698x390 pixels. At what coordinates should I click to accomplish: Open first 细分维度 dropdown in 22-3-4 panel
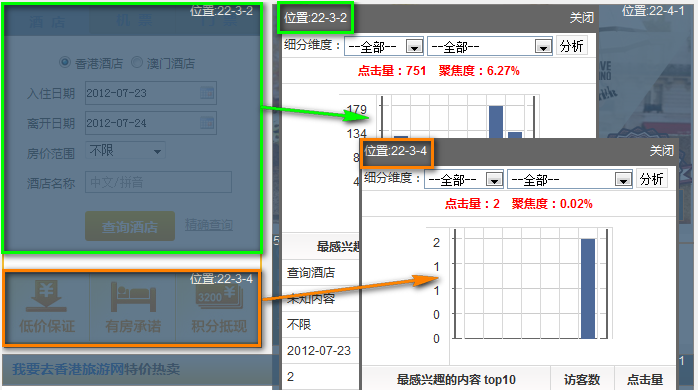pyautogui.click(x=464, y=180)
